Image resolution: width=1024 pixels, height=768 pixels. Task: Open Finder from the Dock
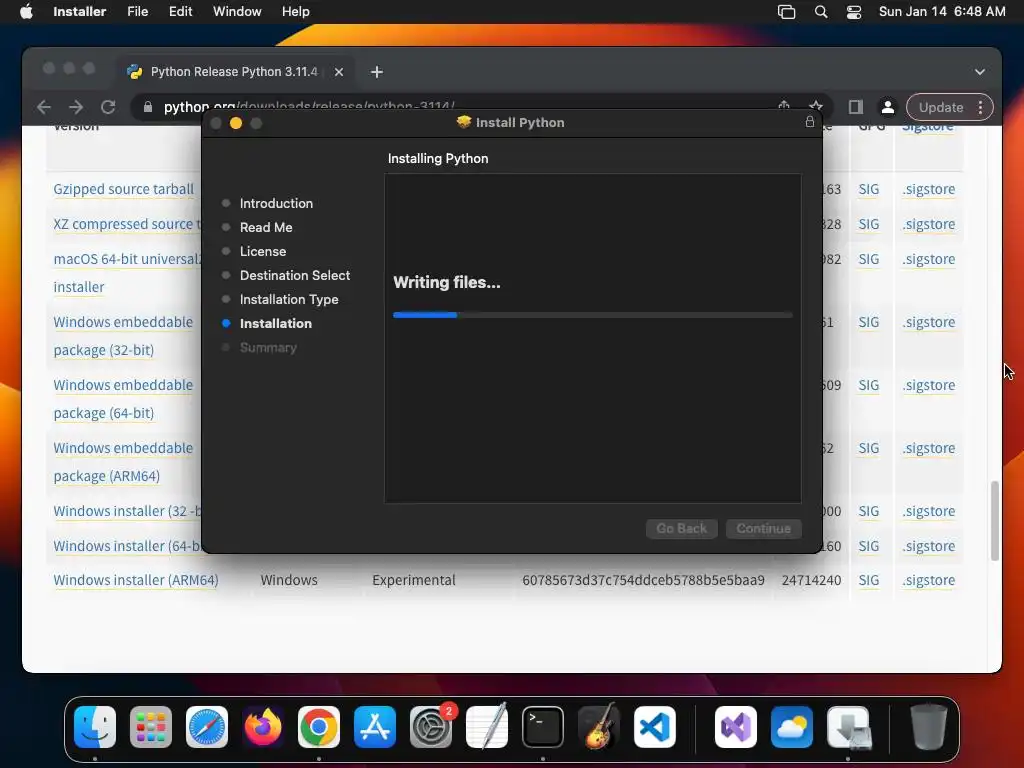(x=95, y=727)
